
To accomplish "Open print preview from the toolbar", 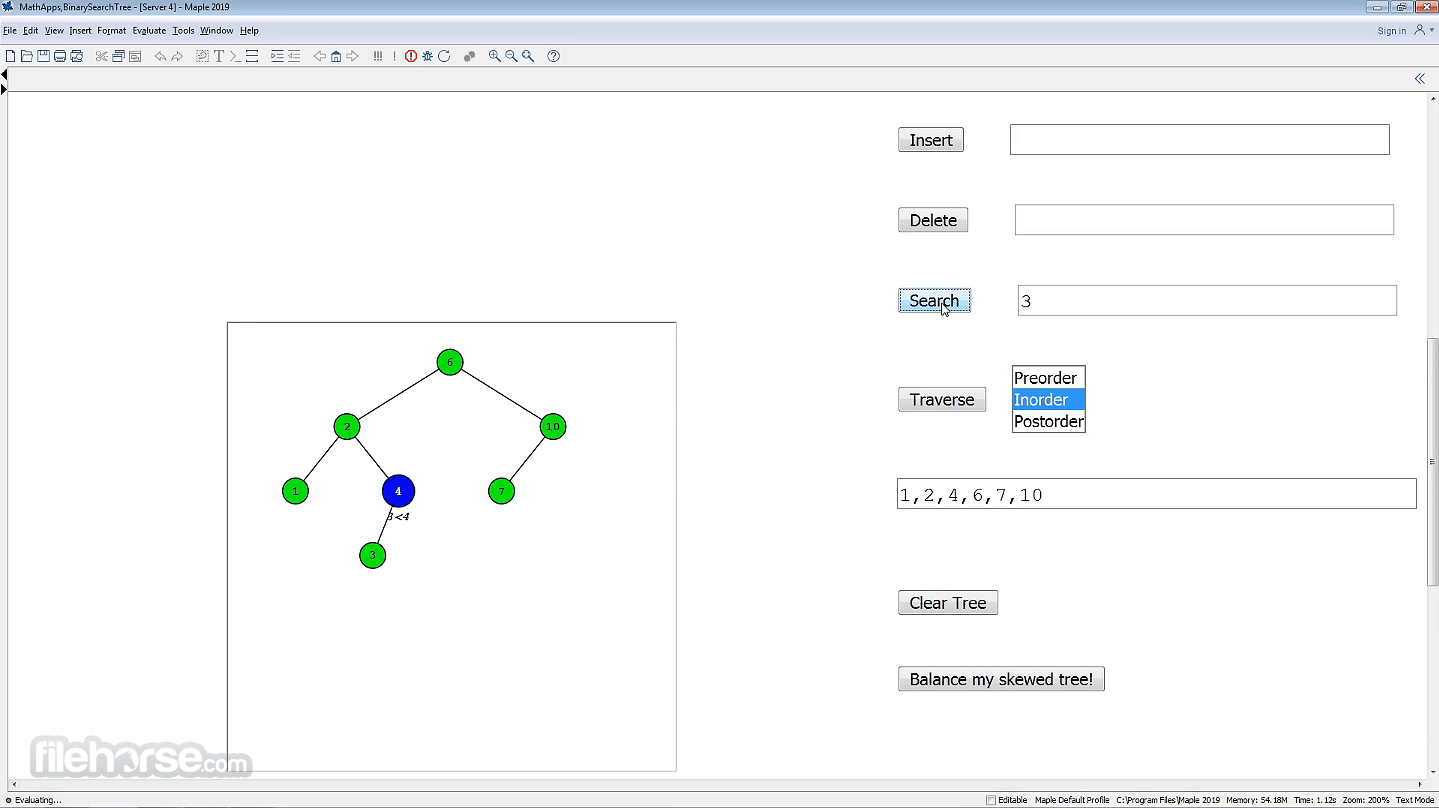I will point(76,56).
